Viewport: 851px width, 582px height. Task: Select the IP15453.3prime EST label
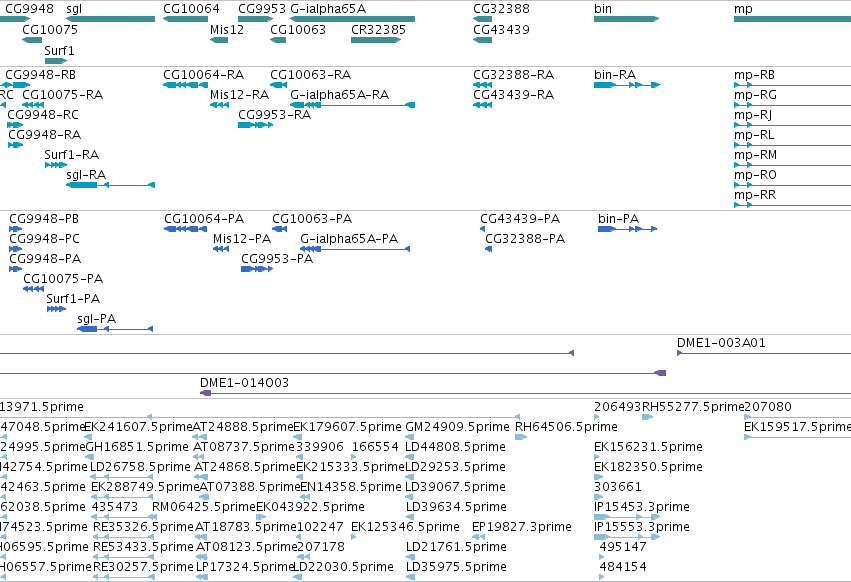coord(642,507)
